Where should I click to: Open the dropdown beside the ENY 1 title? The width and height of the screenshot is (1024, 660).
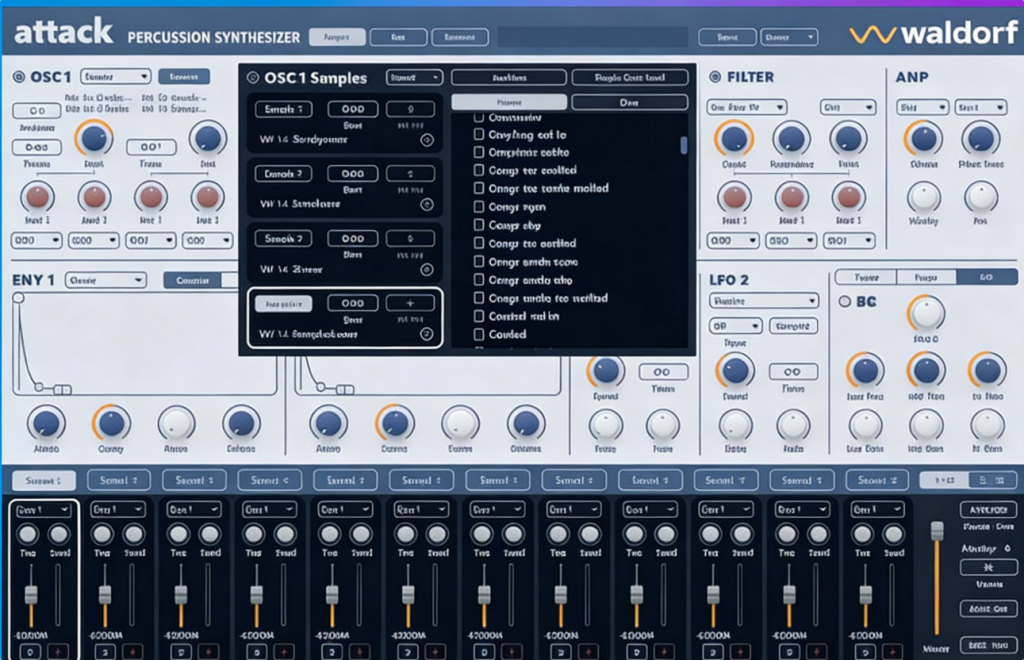[x=105, y=280]
